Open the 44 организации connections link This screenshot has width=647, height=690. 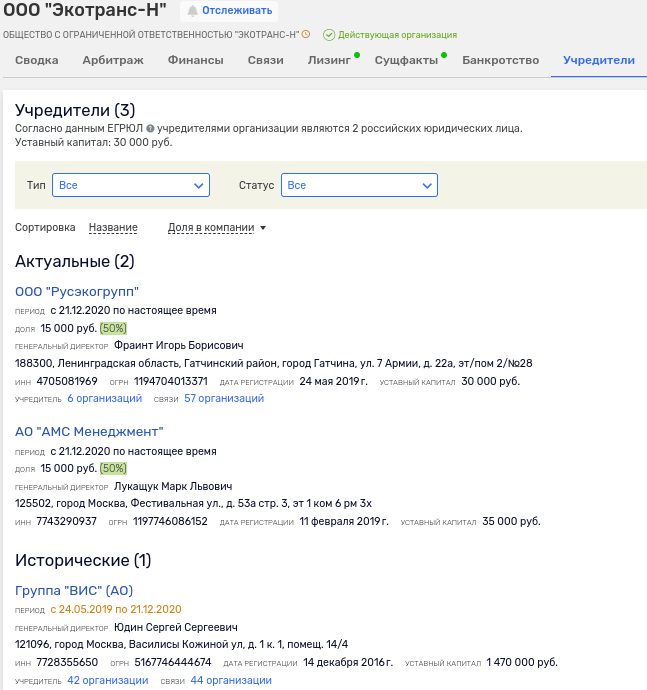[231, 680]
